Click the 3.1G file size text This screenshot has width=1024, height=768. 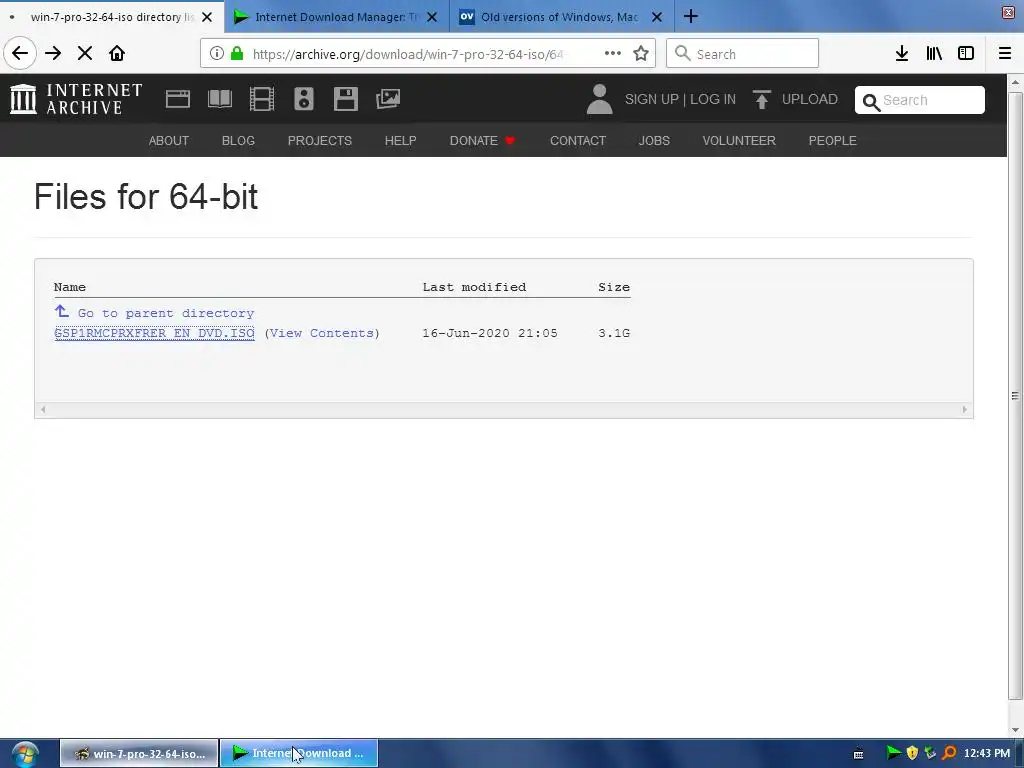614,333
